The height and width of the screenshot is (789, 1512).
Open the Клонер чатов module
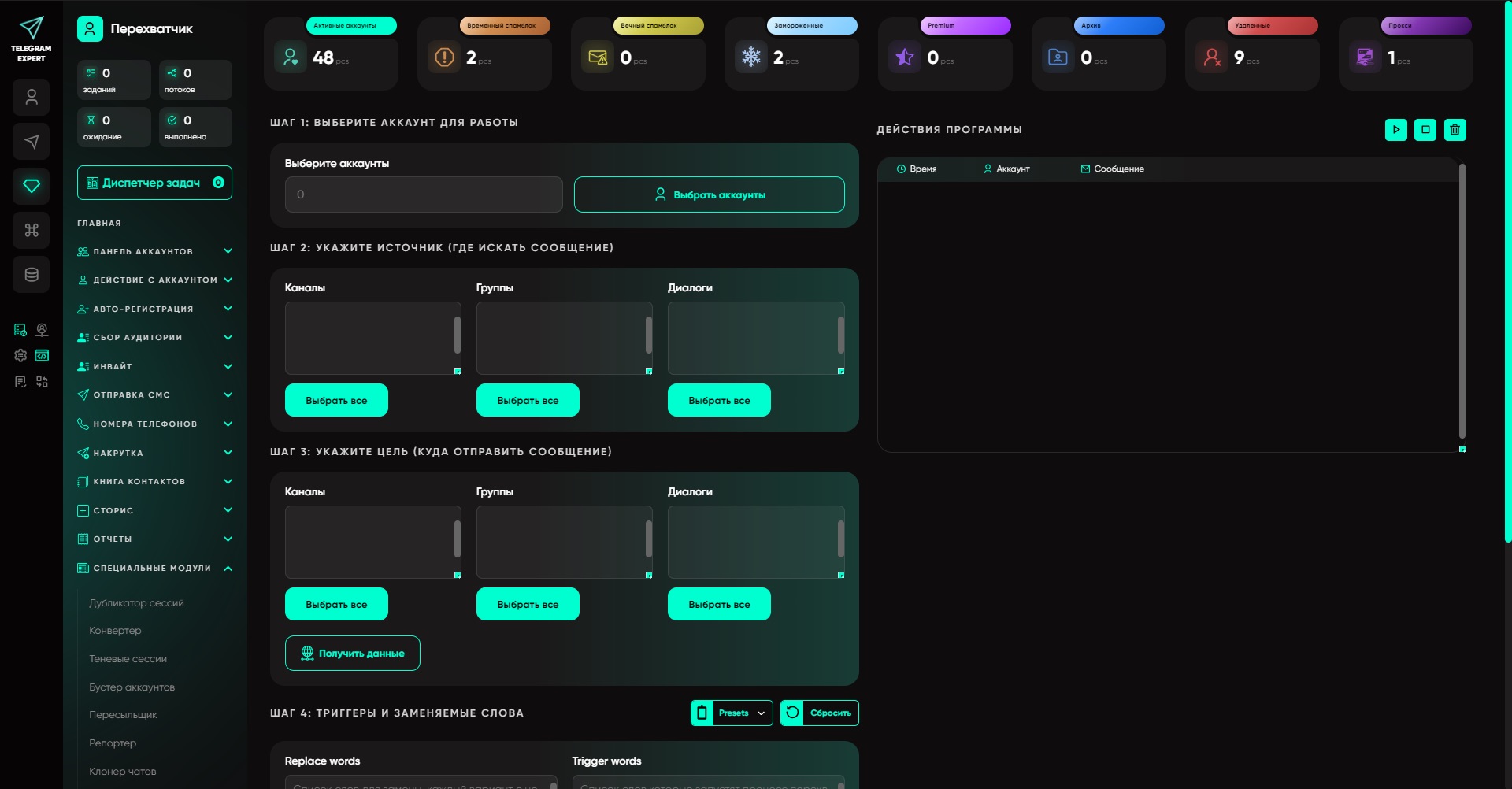(x=122, y=772)
